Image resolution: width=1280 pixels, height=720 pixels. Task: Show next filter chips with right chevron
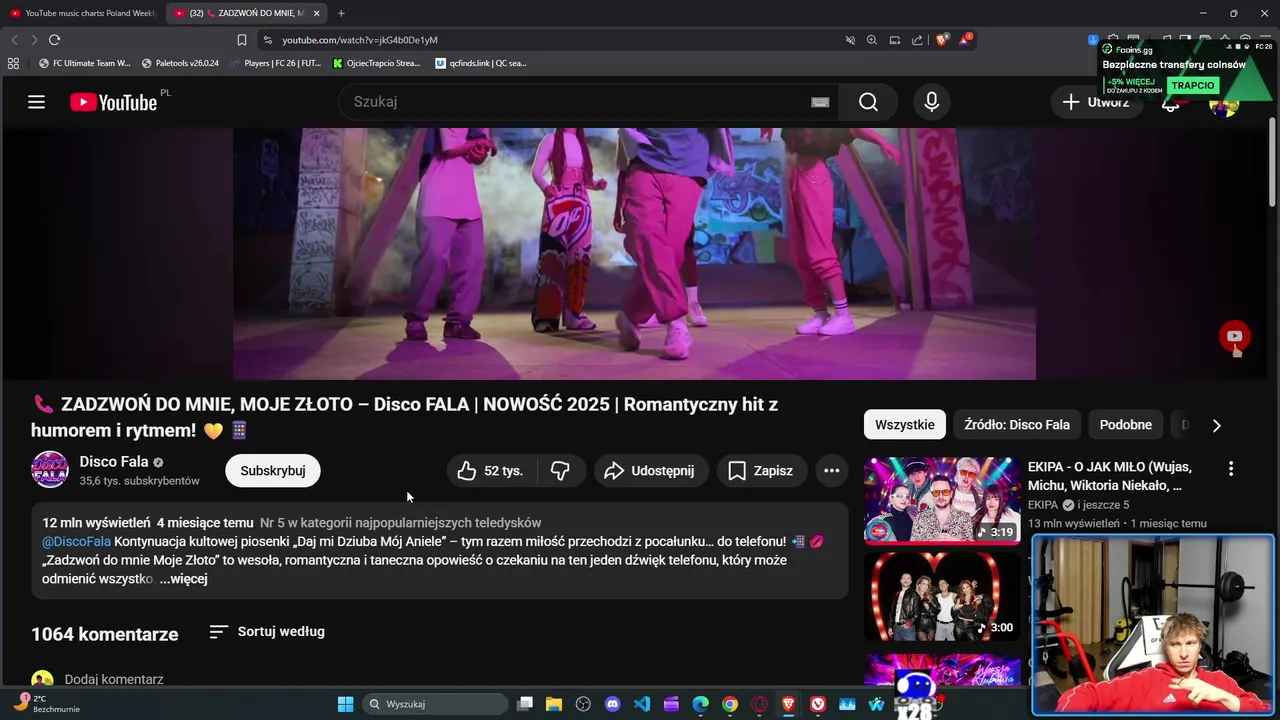click(1216, 425)
